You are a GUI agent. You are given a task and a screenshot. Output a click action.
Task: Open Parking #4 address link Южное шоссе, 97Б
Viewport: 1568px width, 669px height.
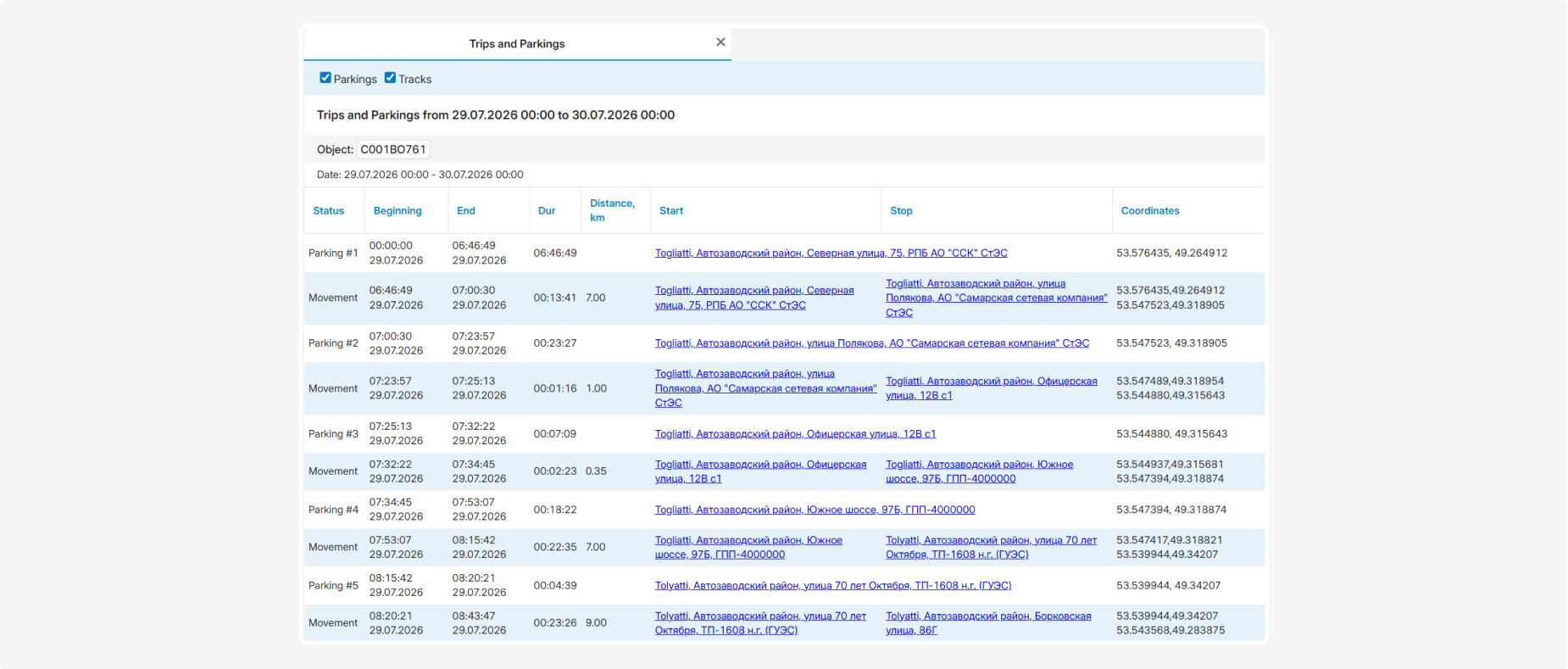(x=815, y=510)
